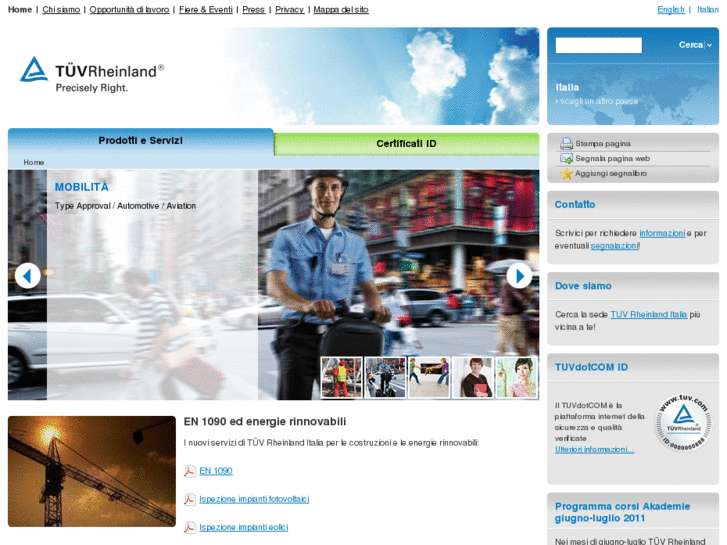Viewport: 727px width, 545px height.
Task: Click the MOBILITÀ slide heading
Action: [x=82, y=187]
